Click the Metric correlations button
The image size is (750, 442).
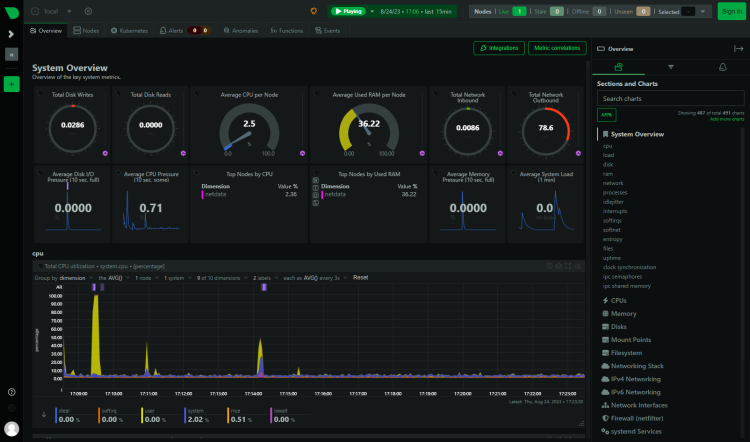(557, 48)
